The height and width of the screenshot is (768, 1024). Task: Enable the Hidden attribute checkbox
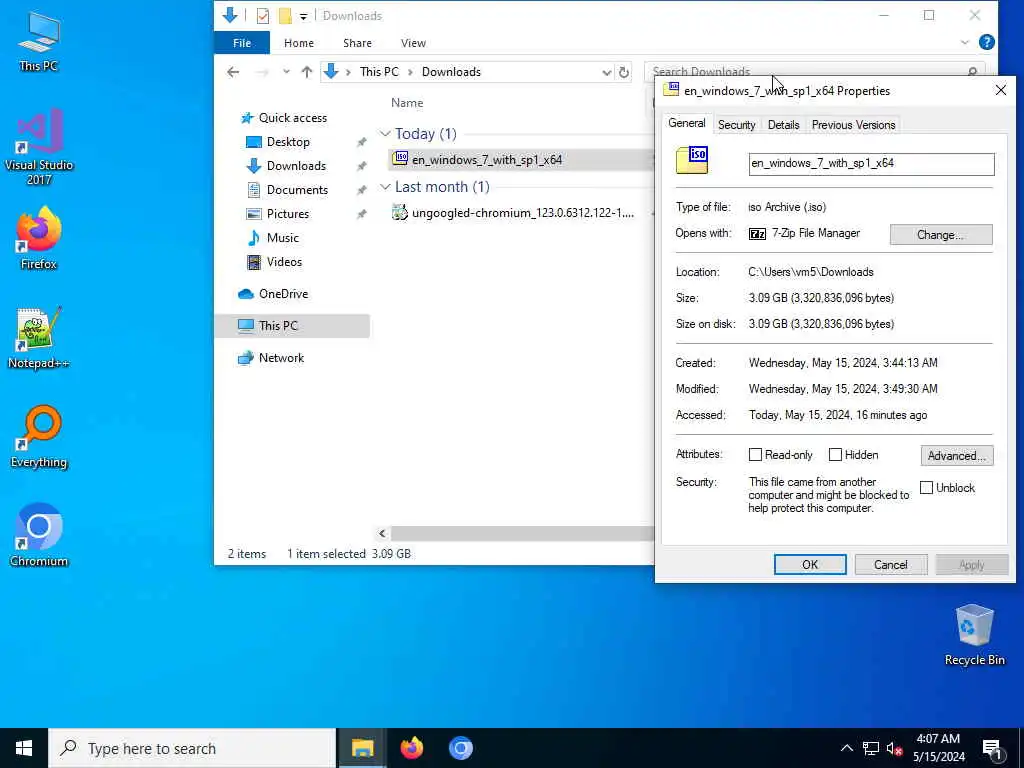pos(835,455)
